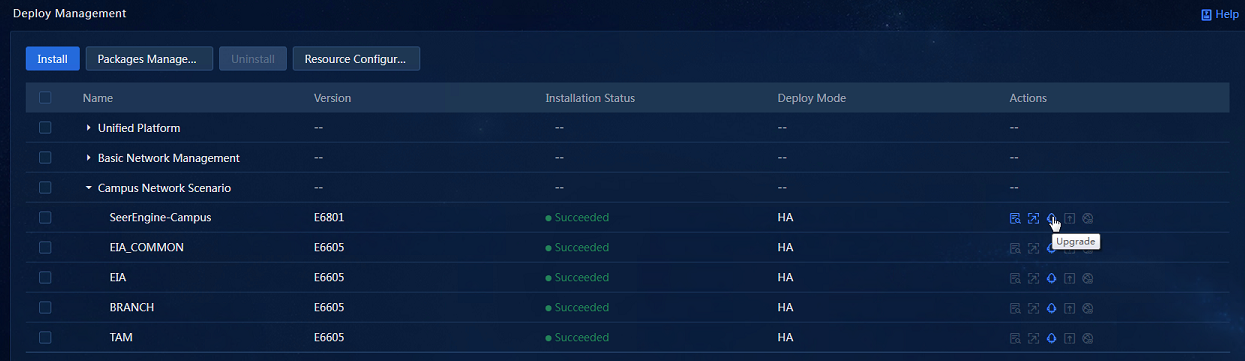Select the header select-all checkbox
The width and height of the screenshot is (1245, 361).
[45, 98]
